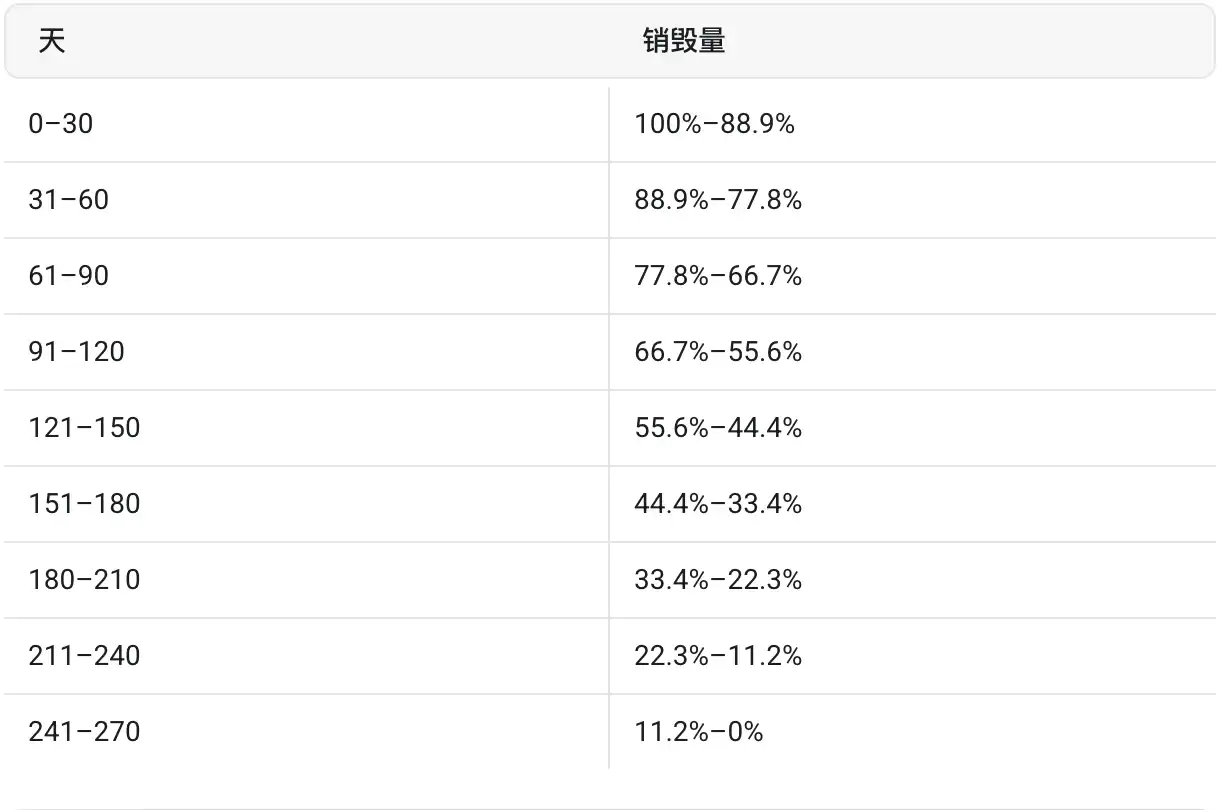
Task: Choose the 211–240 day cell
Action: tap(85, 656)
